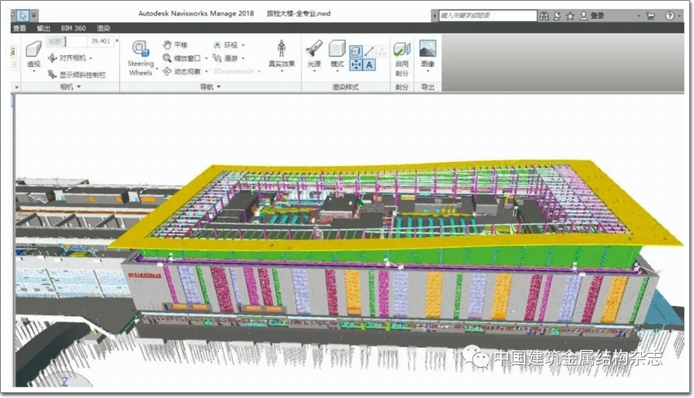Open the BIM 360 ribbon tab
The width and height of the screenshot is (694, 398).
tap(73, 28)
